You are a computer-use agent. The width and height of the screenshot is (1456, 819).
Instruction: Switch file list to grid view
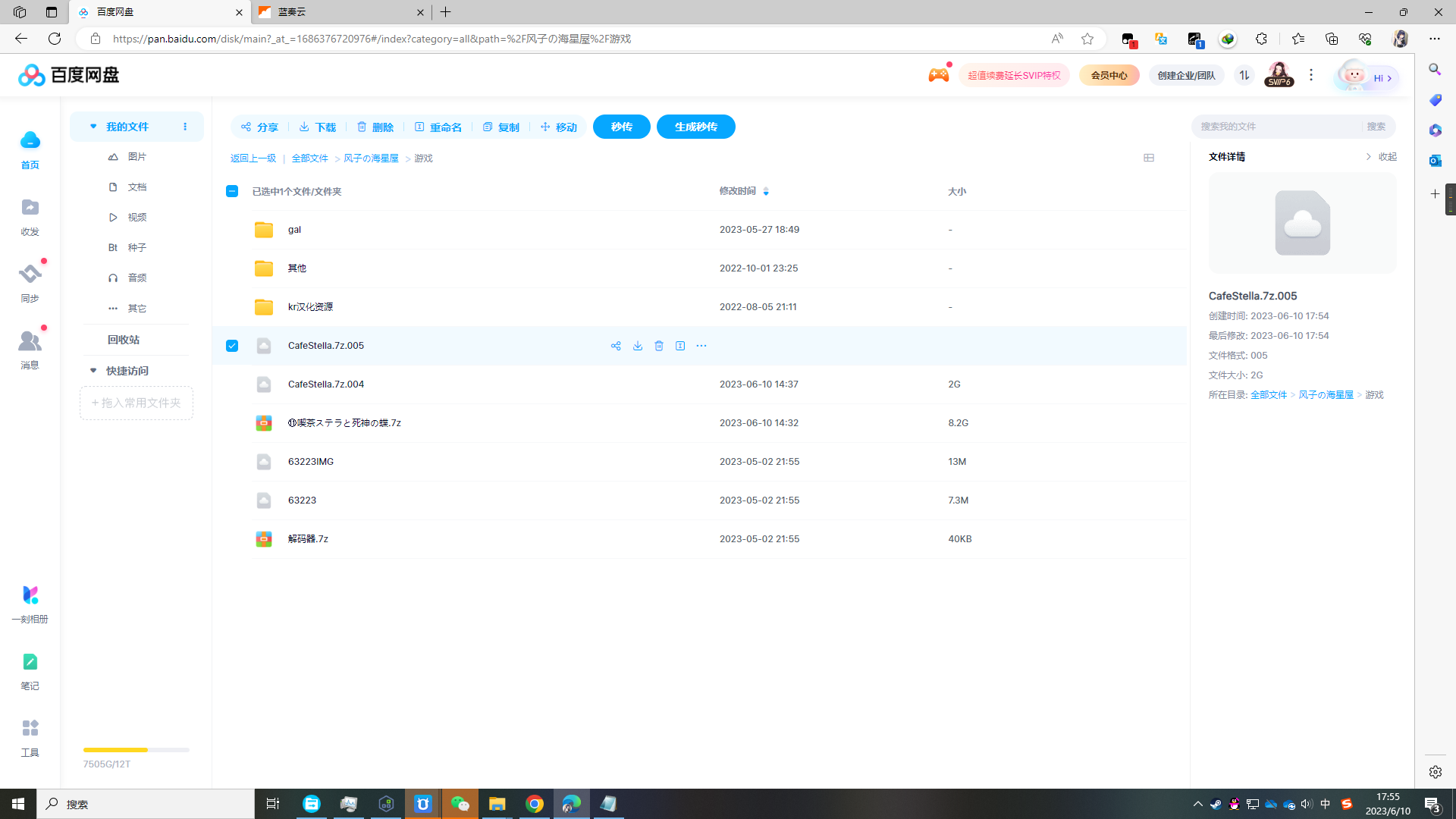pyautogui.click(x=1149, y=158)
